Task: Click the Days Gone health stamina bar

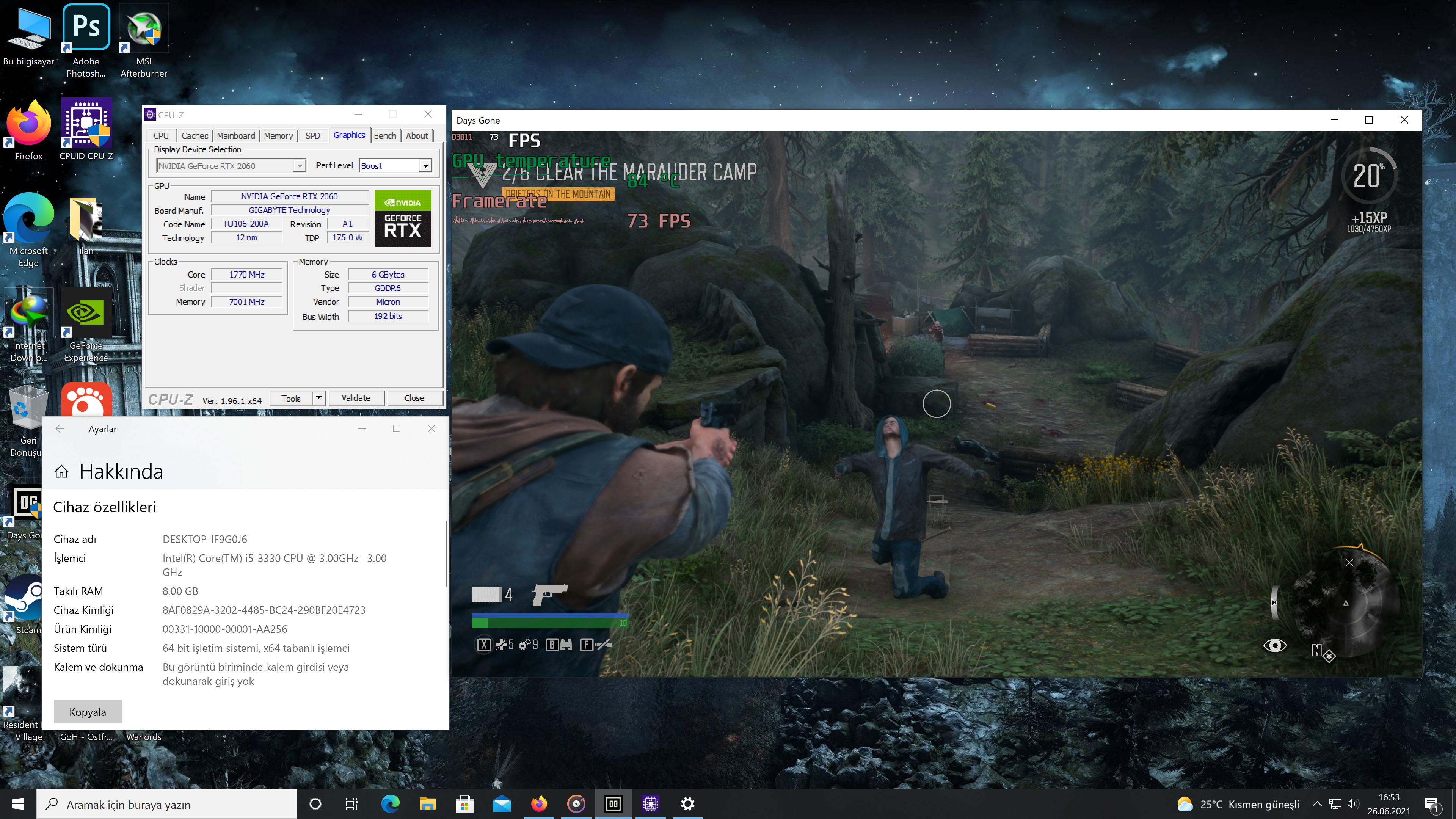Action: tap(550, 621)
